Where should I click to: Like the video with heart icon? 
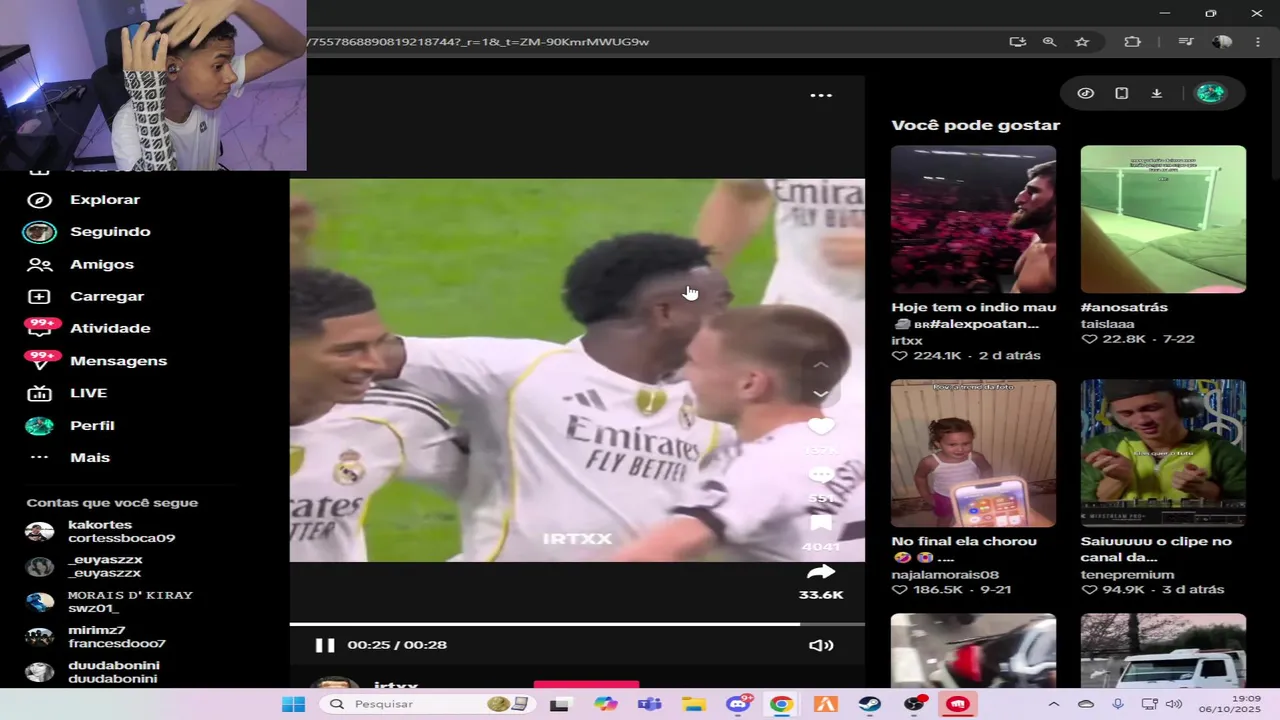821,427
